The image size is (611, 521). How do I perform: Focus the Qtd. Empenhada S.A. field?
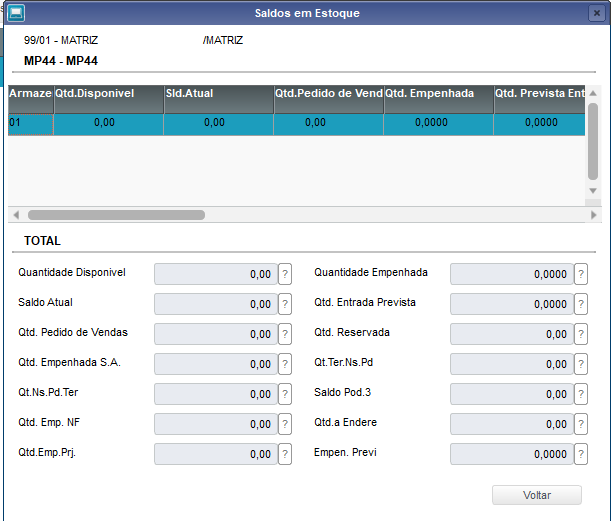(216, 364)
